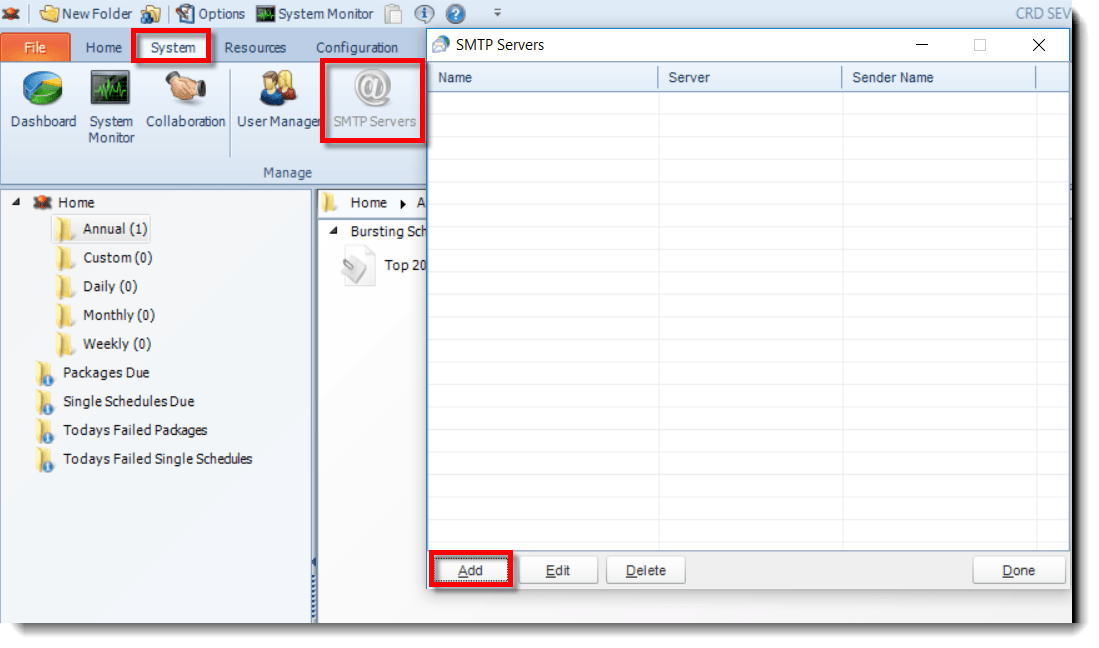Image resolution: width=1099 pixels, height=648 pixels.
Task: Open the Dashboard from the System ribbon
Action: (42, 100)
